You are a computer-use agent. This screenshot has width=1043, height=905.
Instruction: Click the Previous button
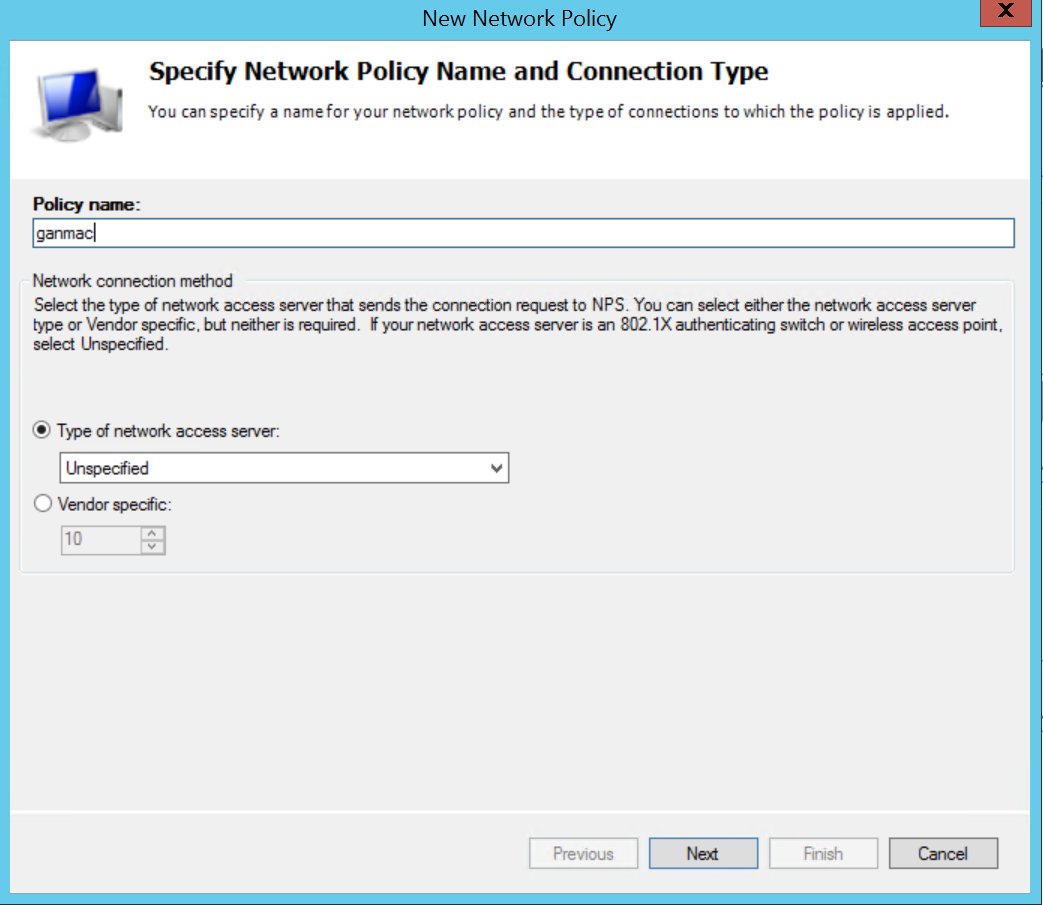click(583, 853)
